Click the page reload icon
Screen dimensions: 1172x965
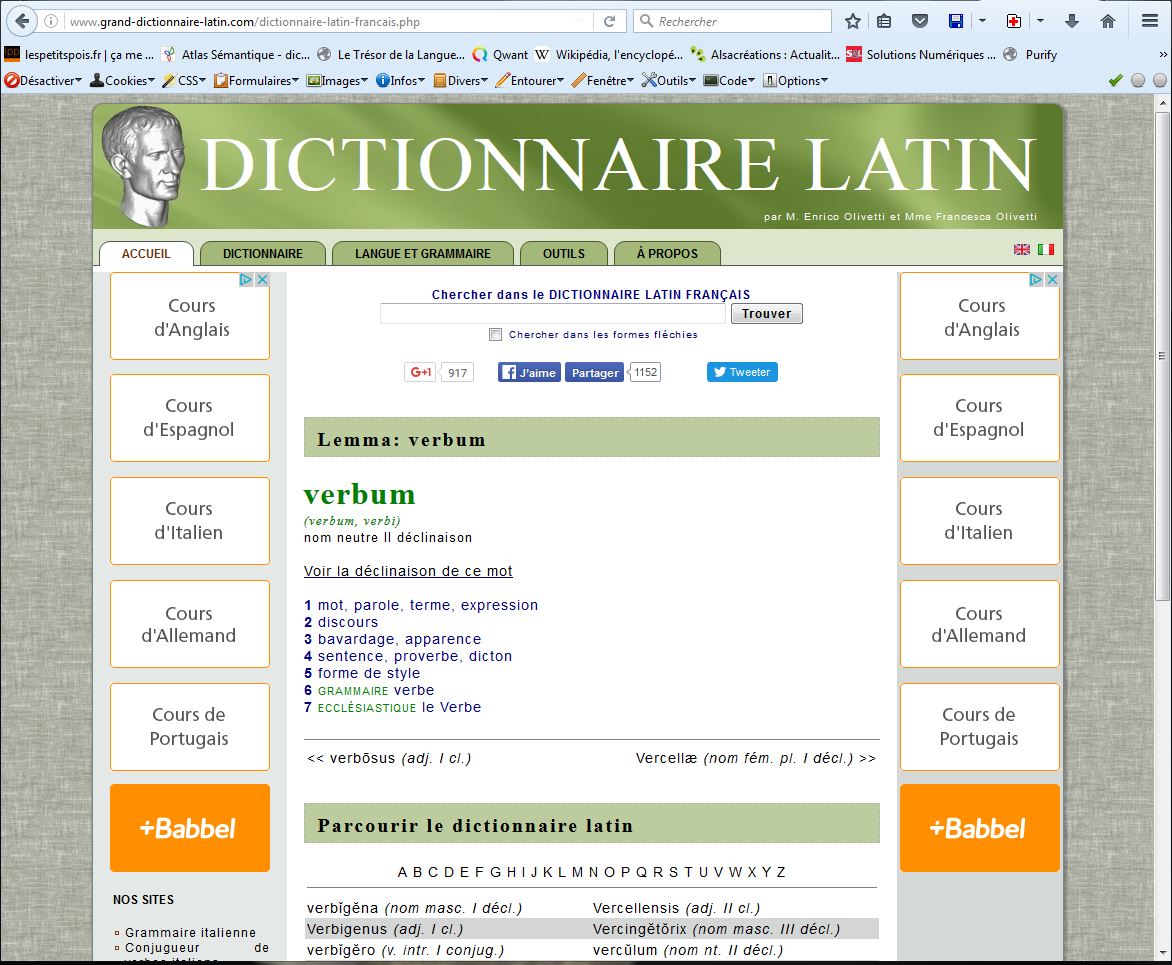[609, 21]
